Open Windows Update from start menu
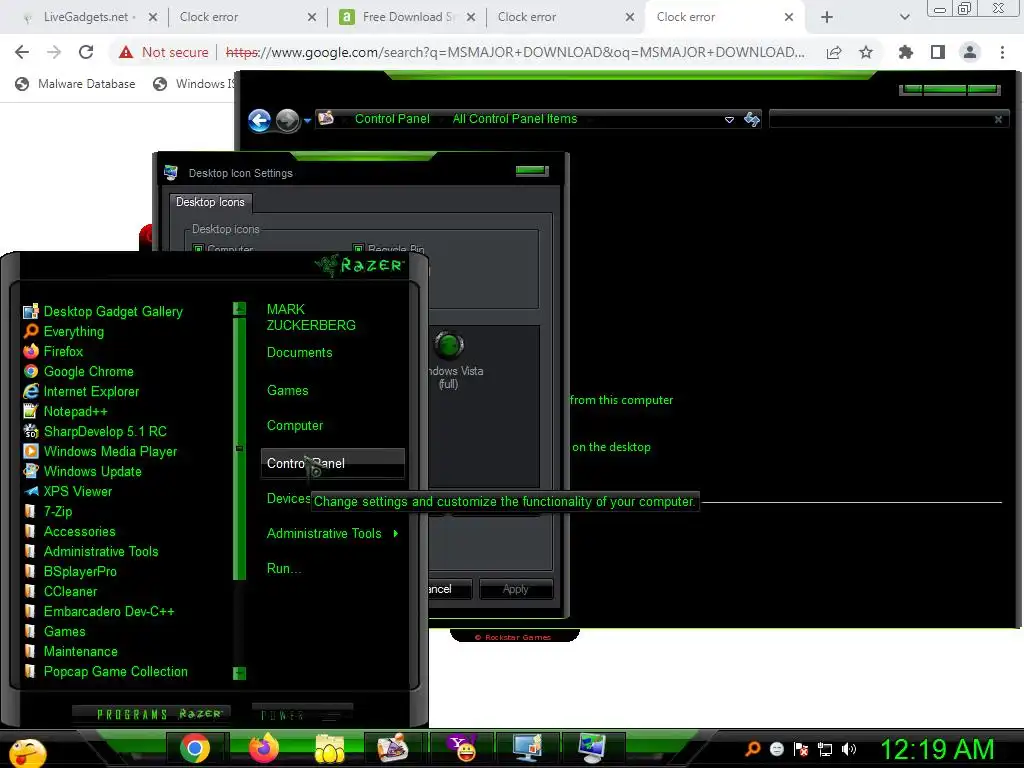Viewport: 1024px width, 768px height. tap(82, 472)
